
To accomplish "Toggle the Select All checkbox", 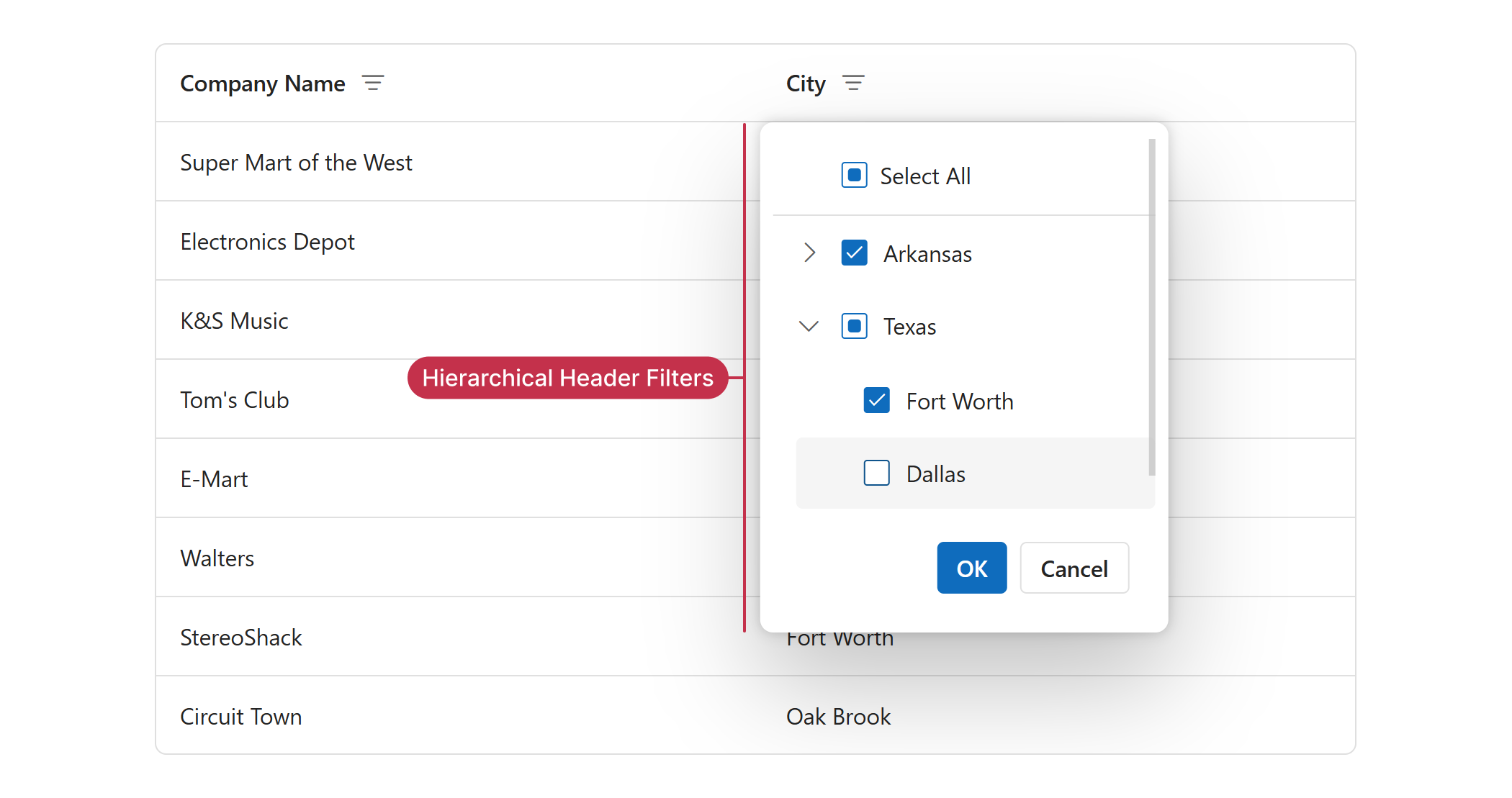I will click(854, 175).
